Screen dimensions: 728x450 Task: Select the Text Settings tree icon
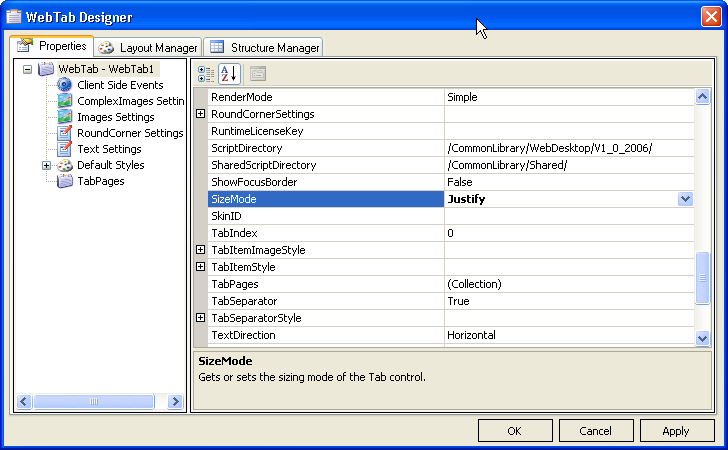pyautogui.click(x=65, y=149)
